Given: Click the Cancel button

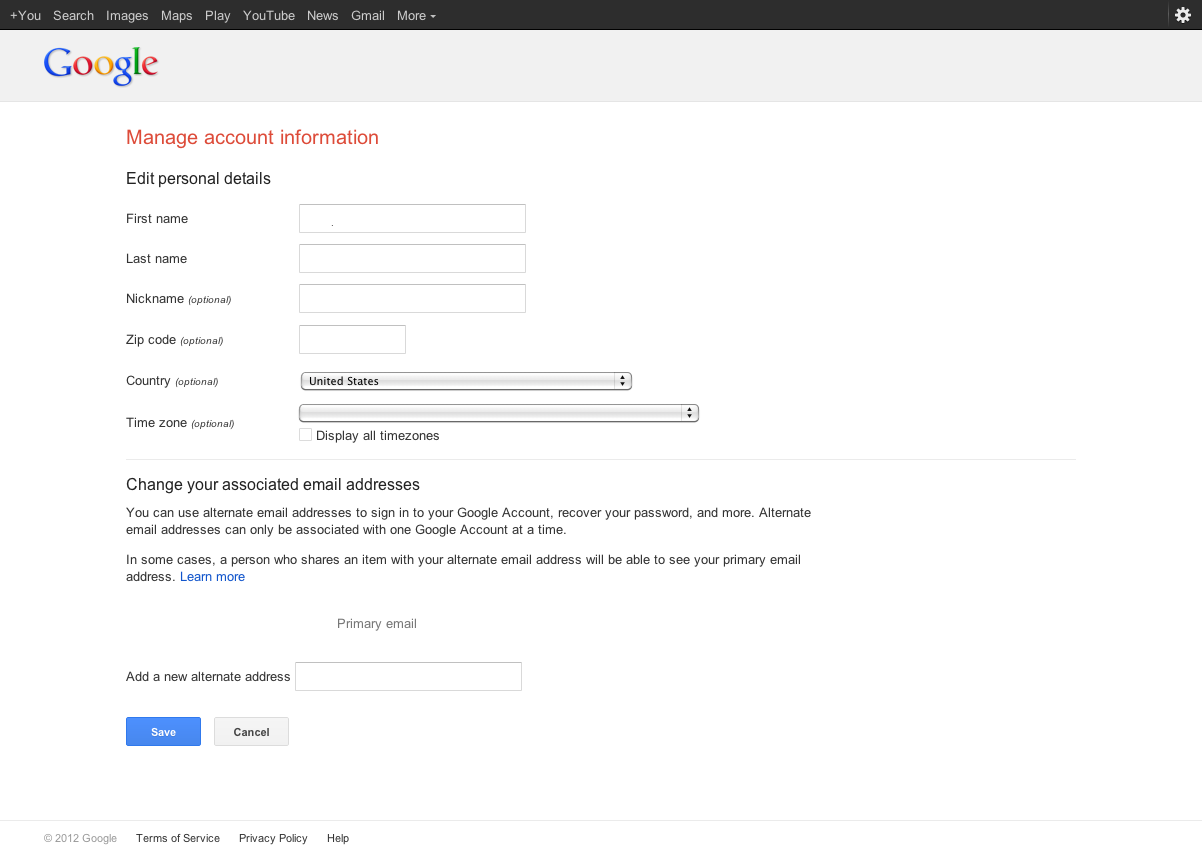Looking at the screenshot, I should [251, 732].
